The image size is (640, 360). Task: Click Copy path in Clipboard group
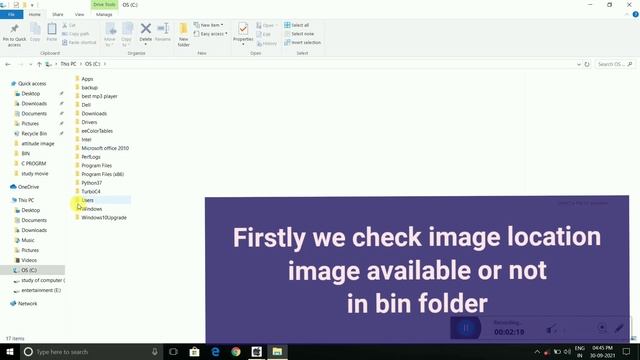point(76,34)
